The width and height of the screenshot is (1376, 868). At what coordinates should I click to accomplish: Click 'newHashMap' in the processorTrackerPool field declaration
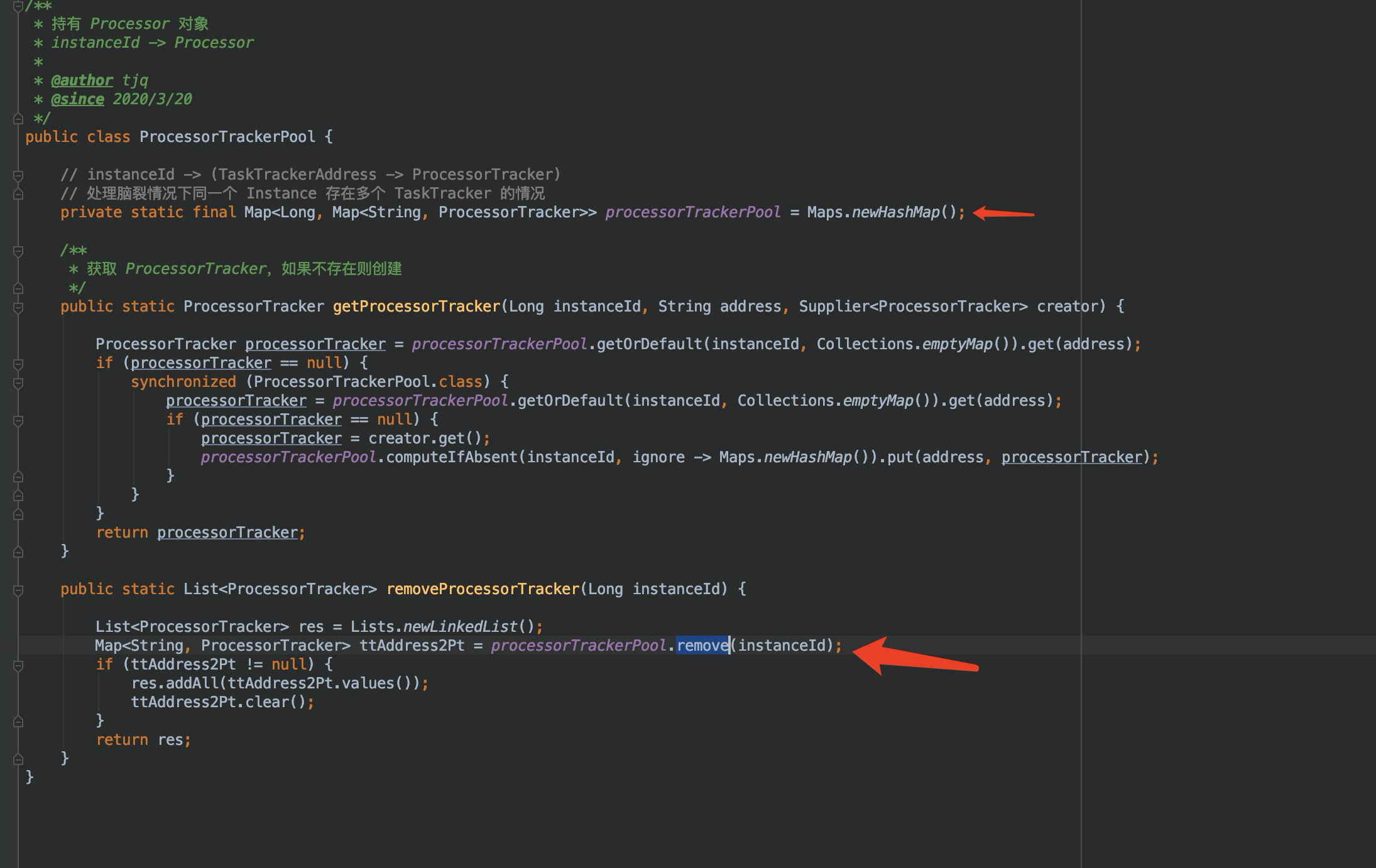point(896,212)
